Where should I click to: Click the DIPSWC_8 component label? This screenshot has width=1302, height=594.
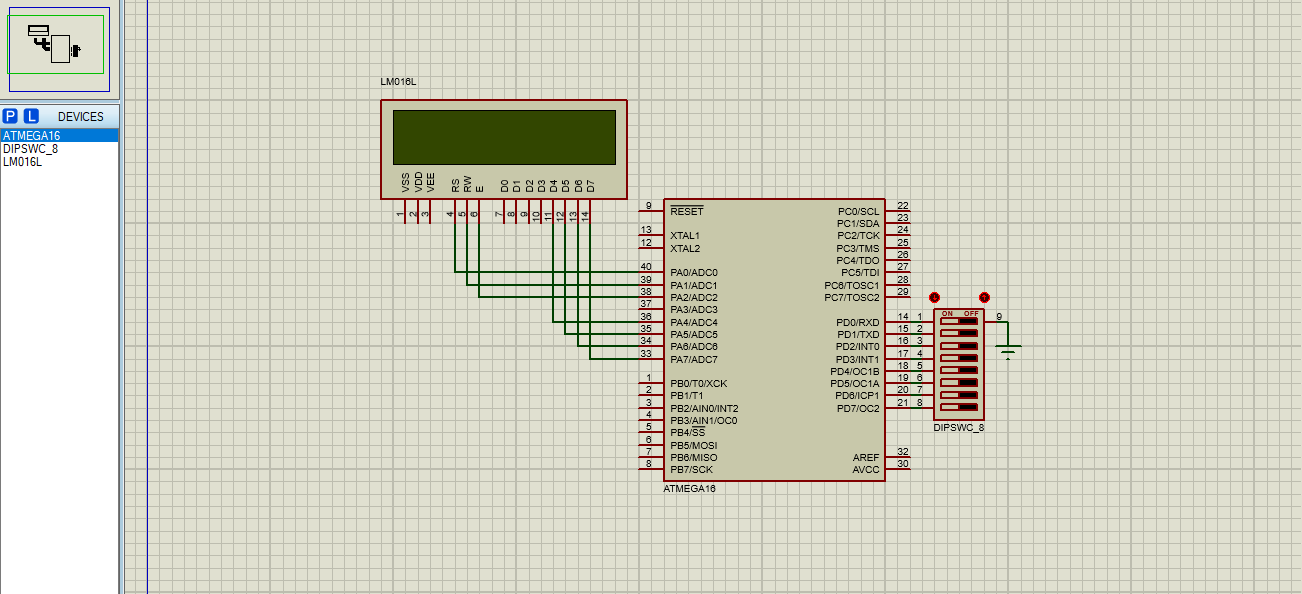(x=958, y=428)
